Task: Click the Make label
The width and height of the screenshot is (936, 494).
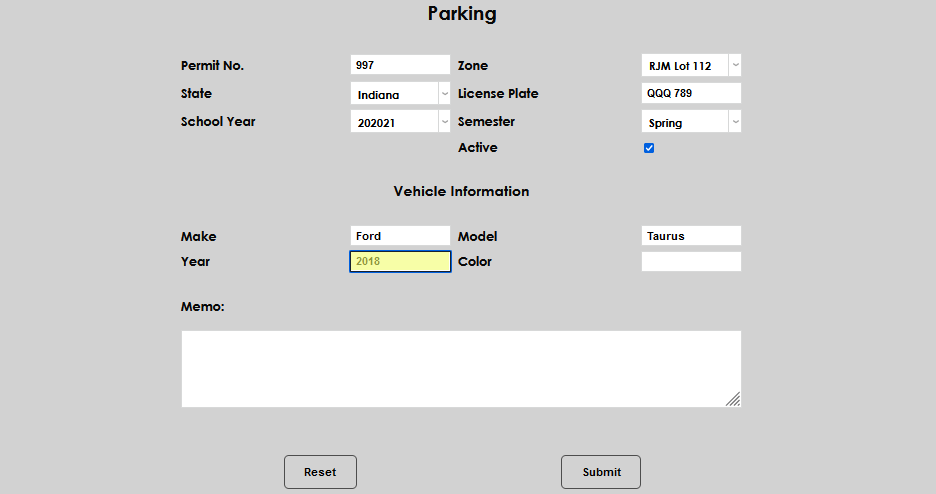Action: [199, 237]
